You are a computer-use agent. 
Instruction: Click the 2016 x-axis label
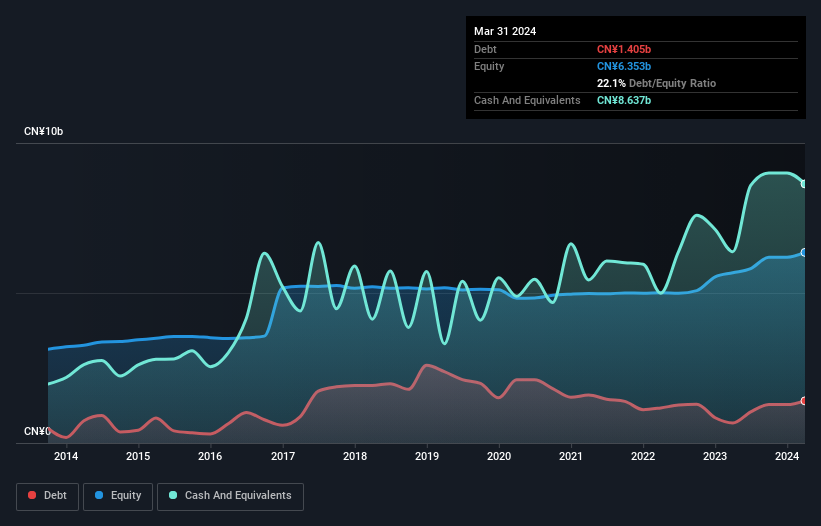pyautogui.click(x=210, y=456)
